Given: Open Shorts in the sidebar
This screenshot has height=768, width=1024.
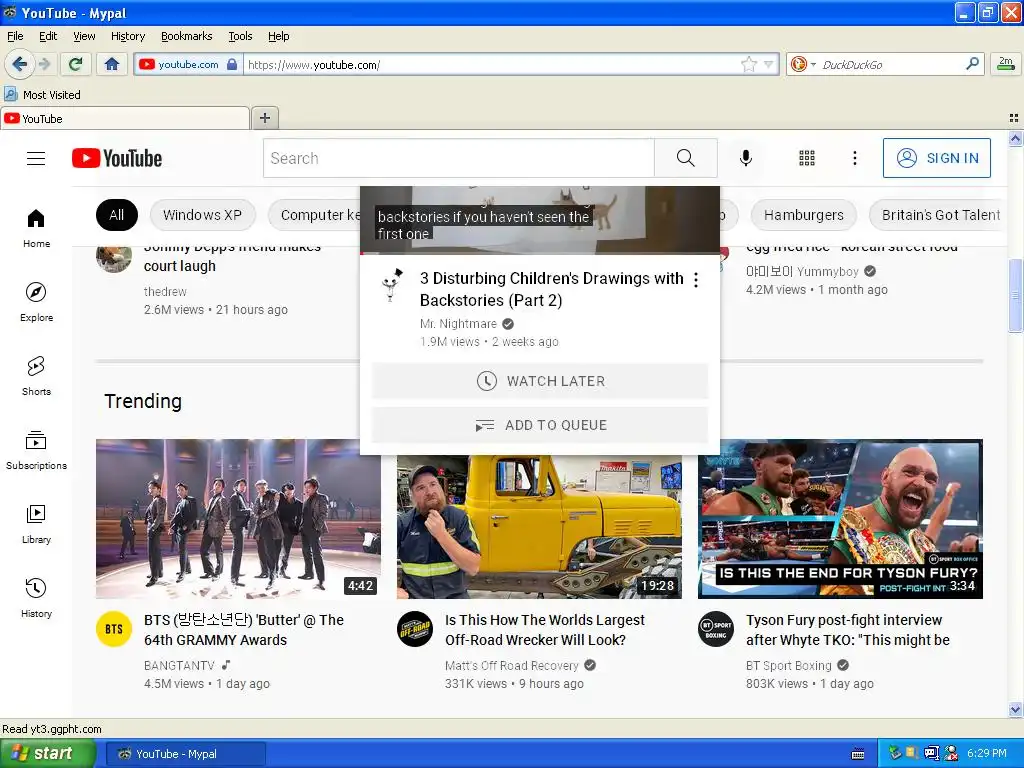Looking at the screenshot, I should (36, 376).
